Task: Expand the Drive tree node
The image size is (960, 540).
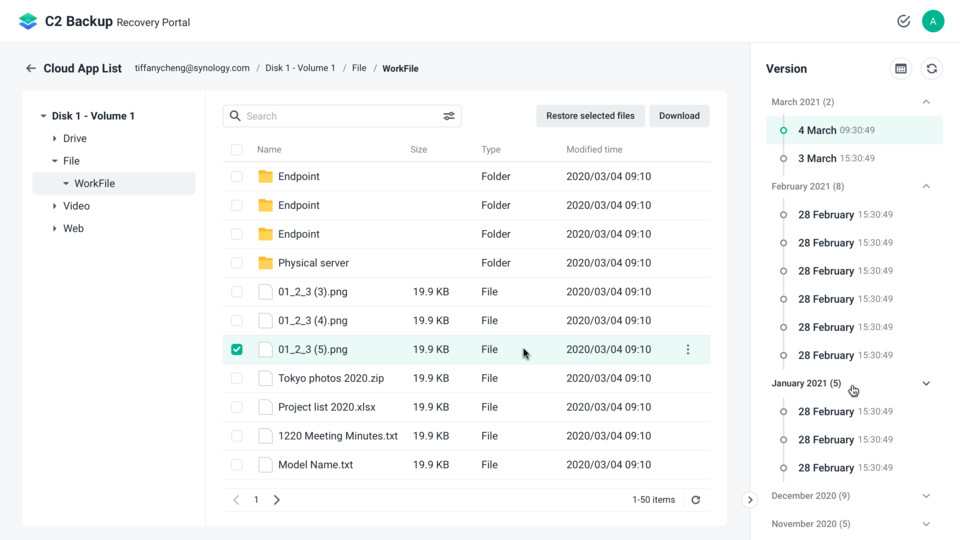Action: [x=54, y=138]
